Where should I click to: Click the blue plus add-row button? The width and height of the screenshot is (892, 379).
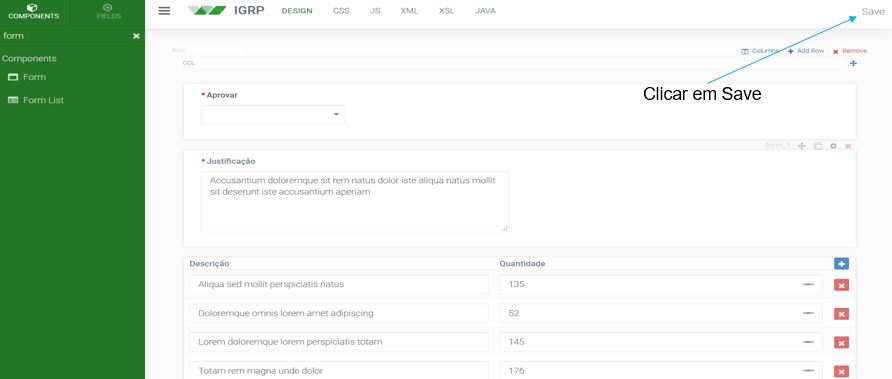click(841, 263)
